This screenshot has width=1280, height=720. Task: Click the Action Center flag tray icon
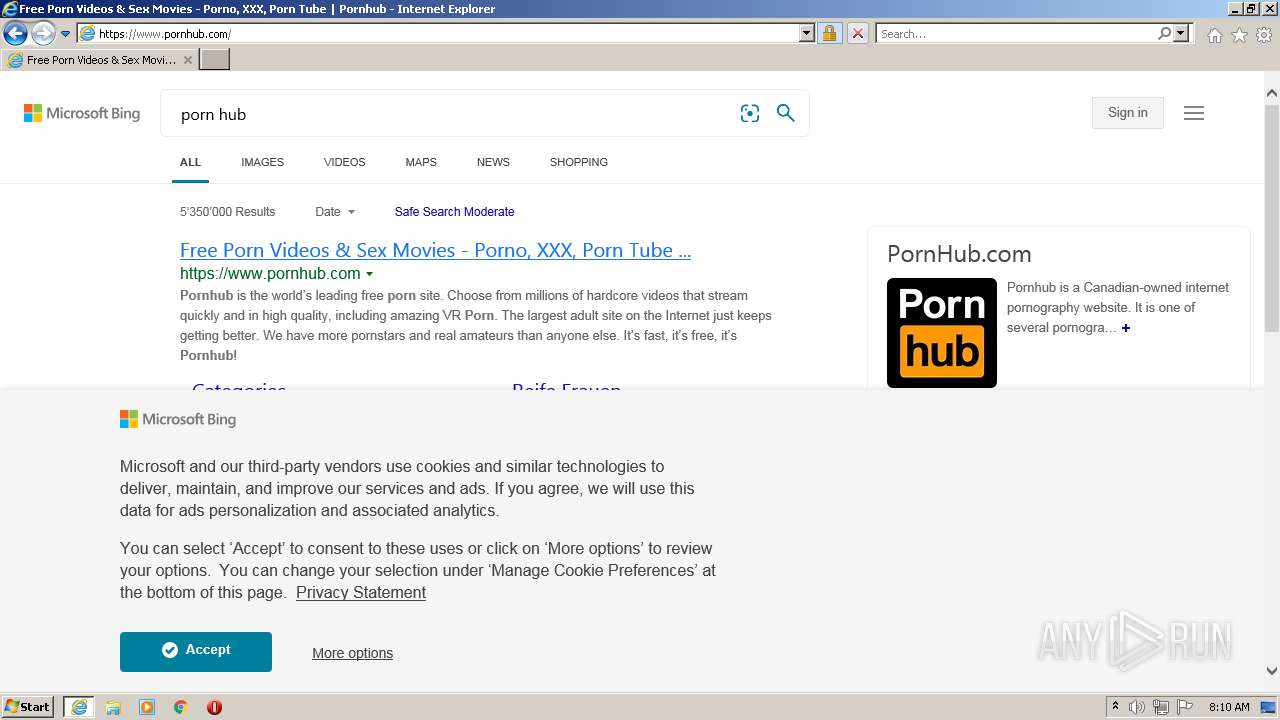pos(1185,707)
